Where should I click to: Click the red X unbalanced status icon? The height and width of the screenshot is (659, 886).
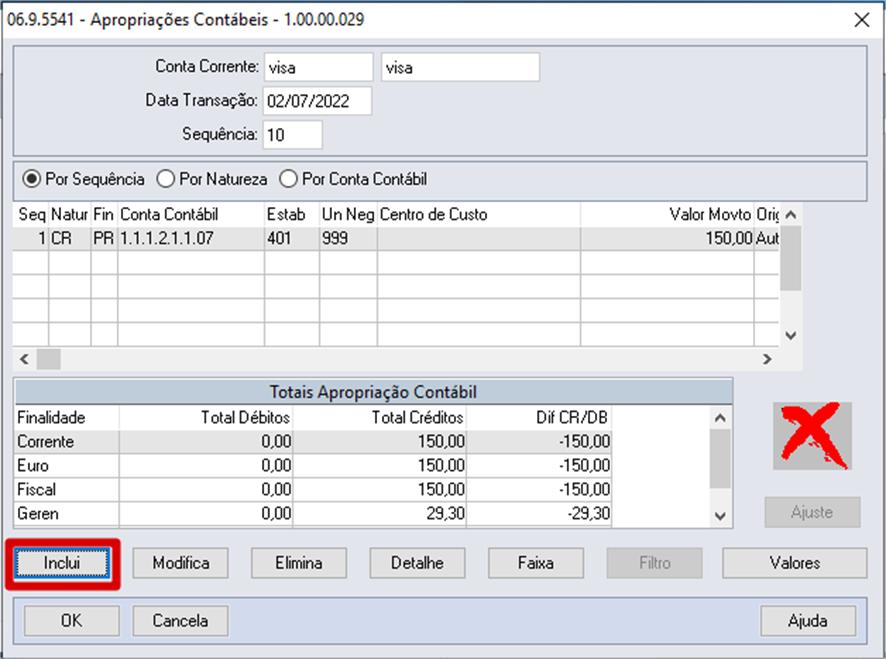813,436
